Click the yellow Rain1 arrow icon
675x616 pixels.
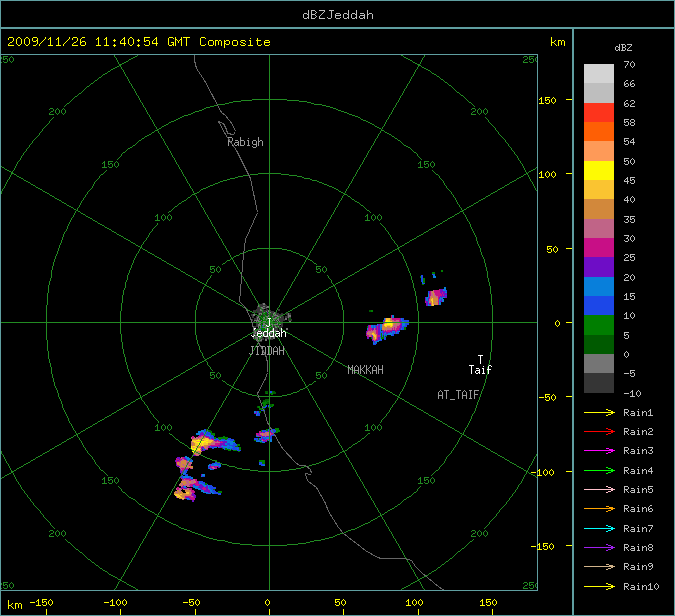[x=599, y=413]
